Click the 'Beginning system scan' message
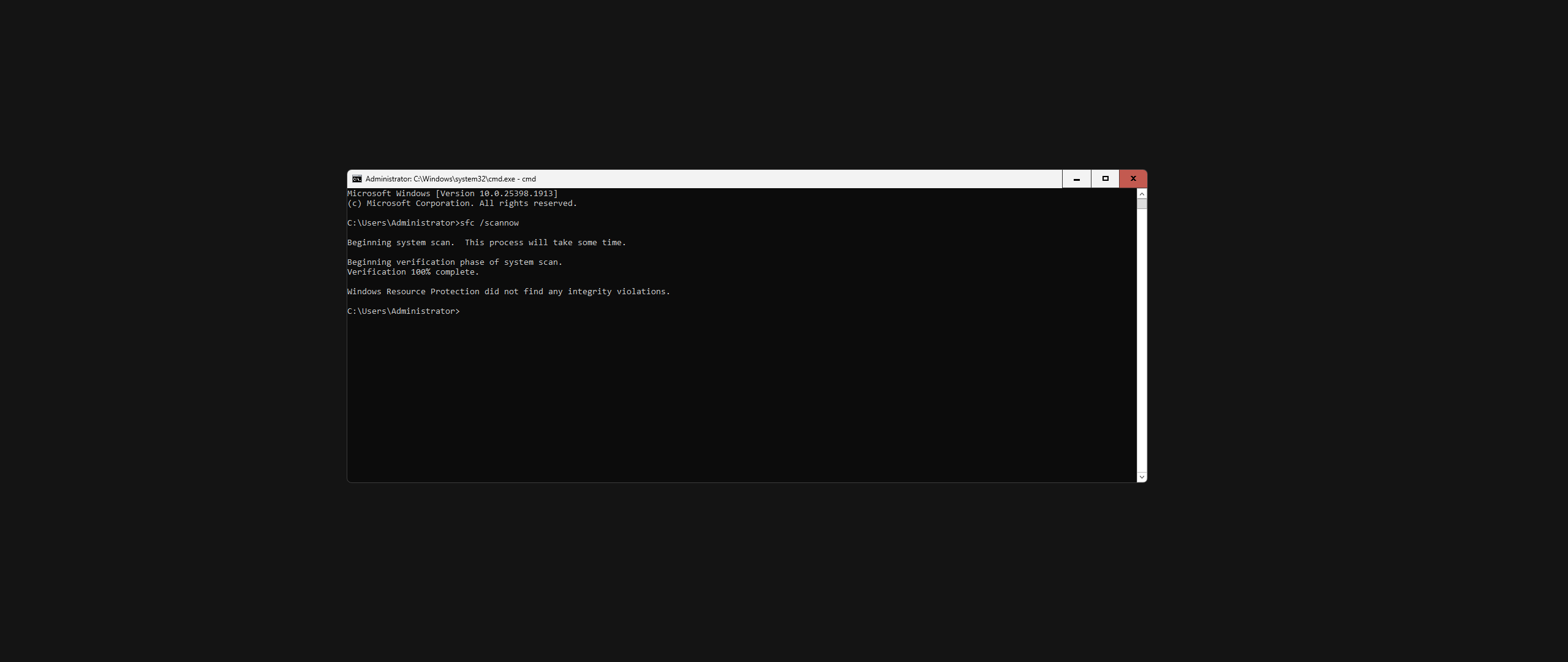The height and width of the screenshot is (662, 1568). coord(486,243)
